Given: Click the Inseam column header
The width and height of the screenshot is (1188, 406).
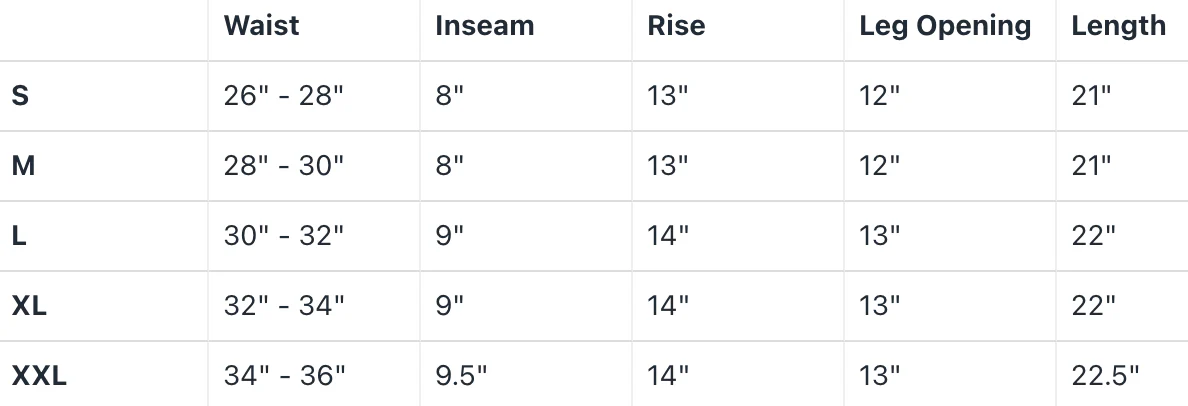Looking at the screenshot, I should pyautogui.click(x=484, y=26).
